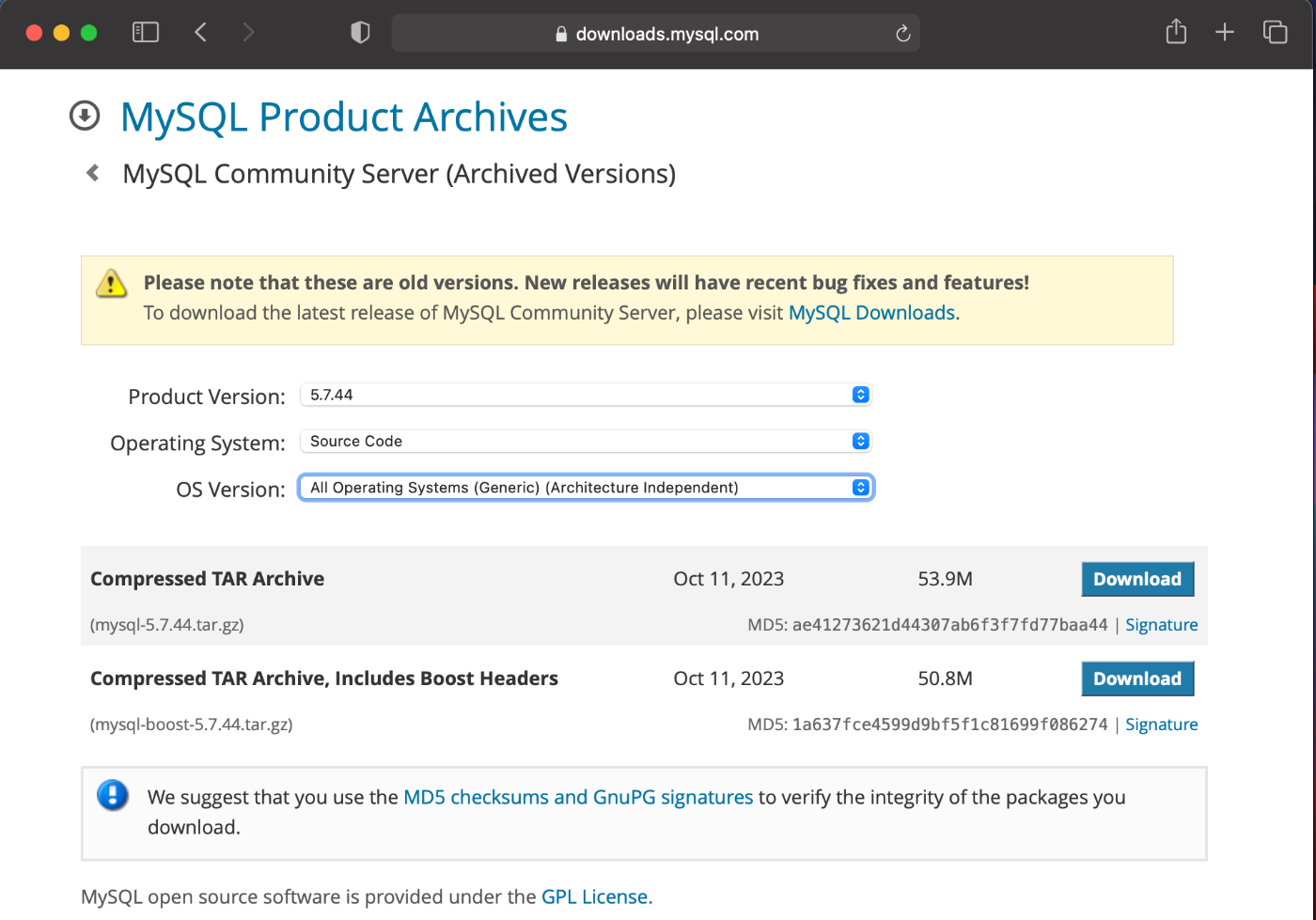
Task: Click Oct 11, 2023 in Boost Headers row
Action: click(728, 678)
